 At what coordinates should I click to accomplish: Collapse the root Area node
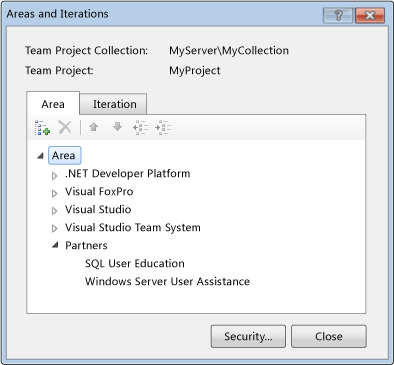pos(40,156)
